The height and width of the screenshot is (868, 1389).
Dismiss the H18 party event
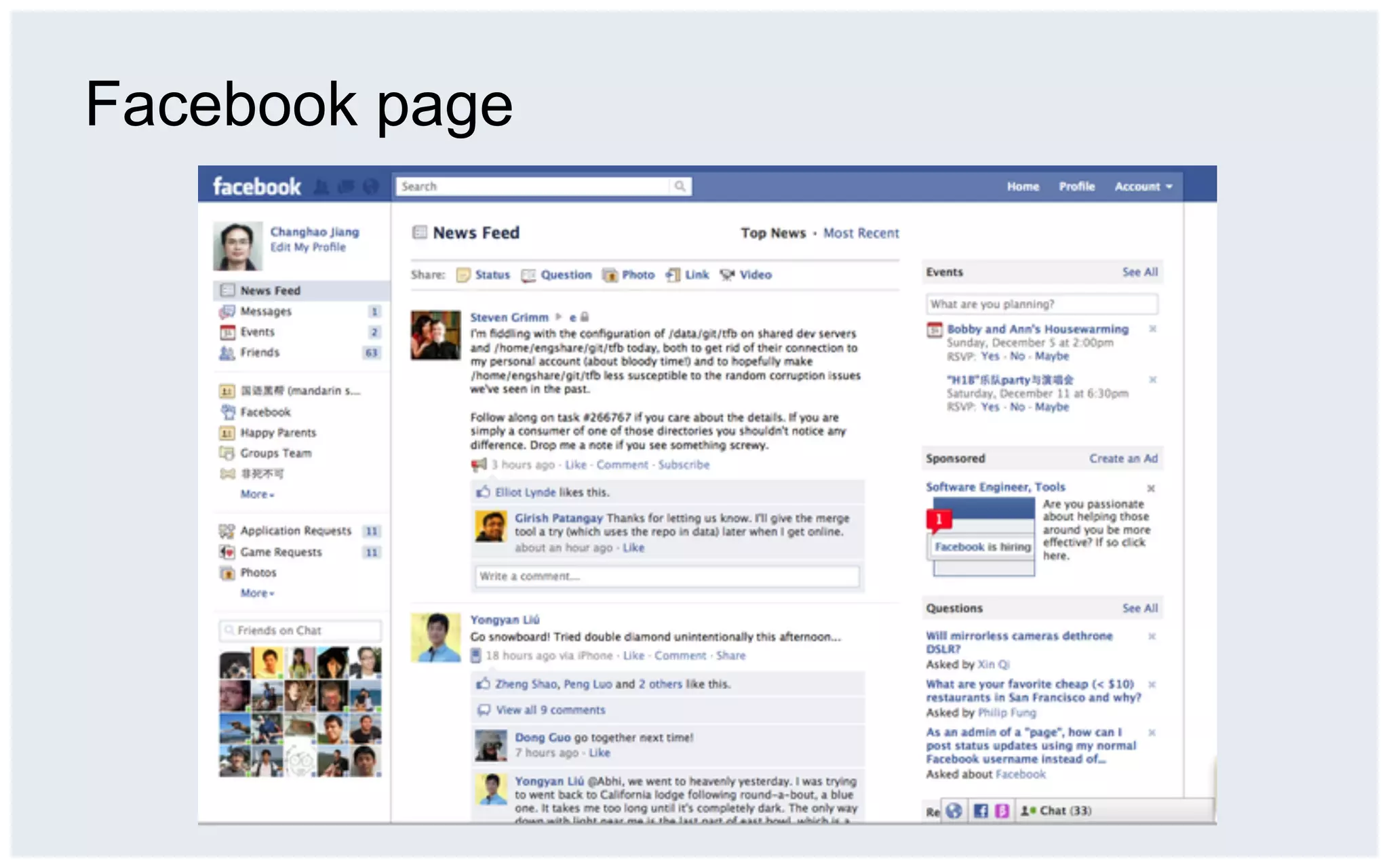[1152, 380]
